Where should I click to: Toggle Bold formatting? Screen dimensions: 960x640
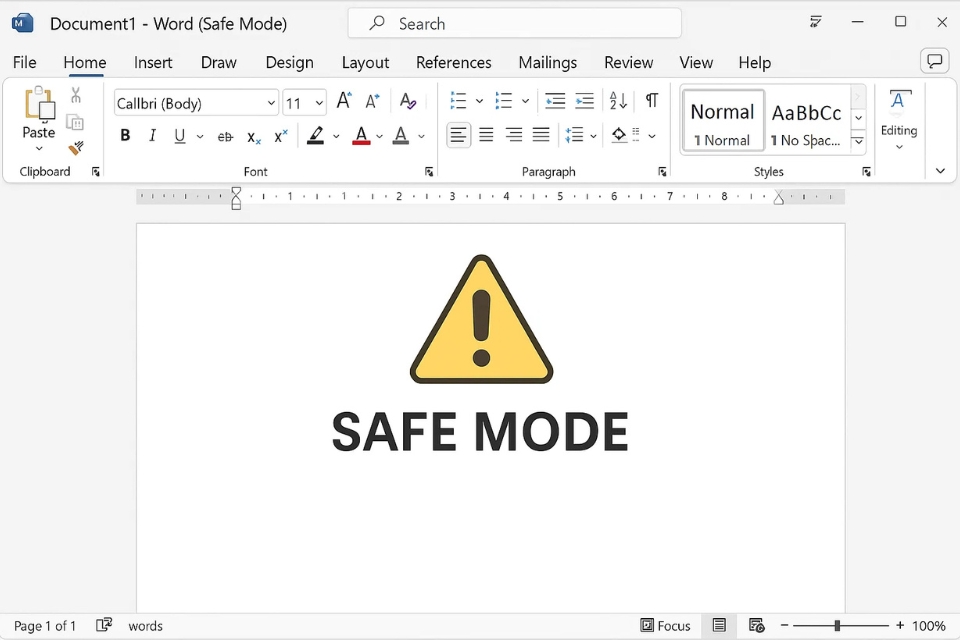tap(125, 136)
